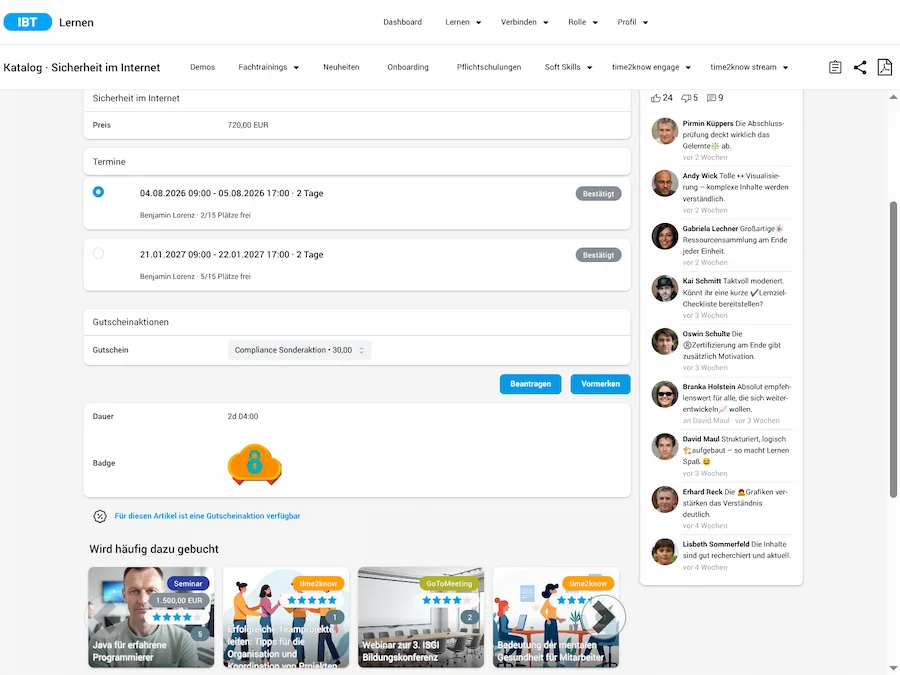The height and width of the screenshot is (675, 900).
Task: Select the 21.01.2027 date radio button
Action: pos(98,253)
